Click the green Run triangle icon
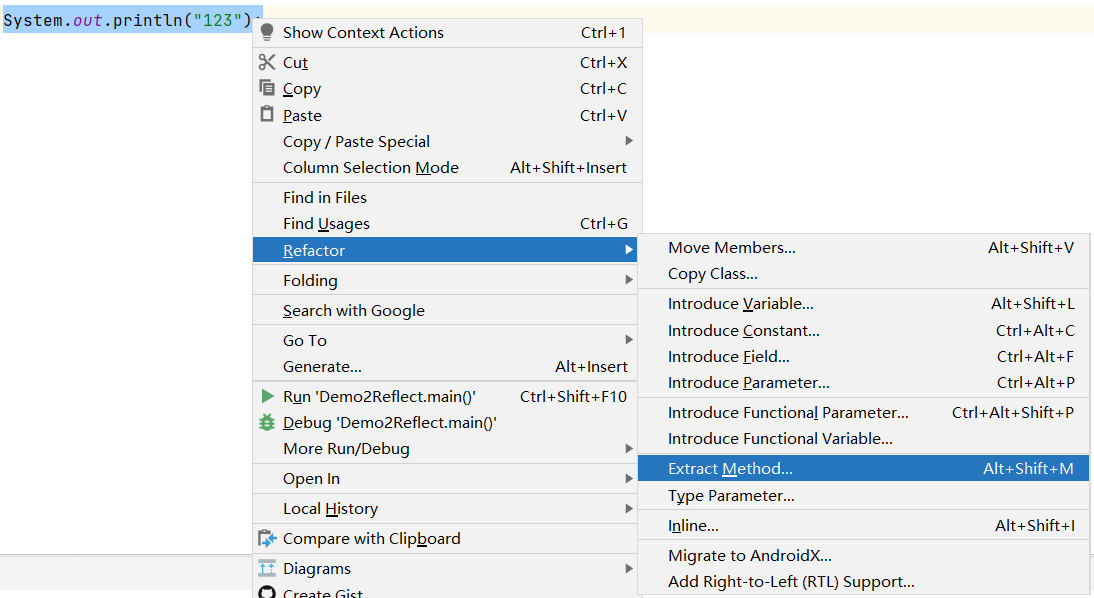Viewport: 1094px width, 598px height. pyautogui.click(x=267, y=396)
